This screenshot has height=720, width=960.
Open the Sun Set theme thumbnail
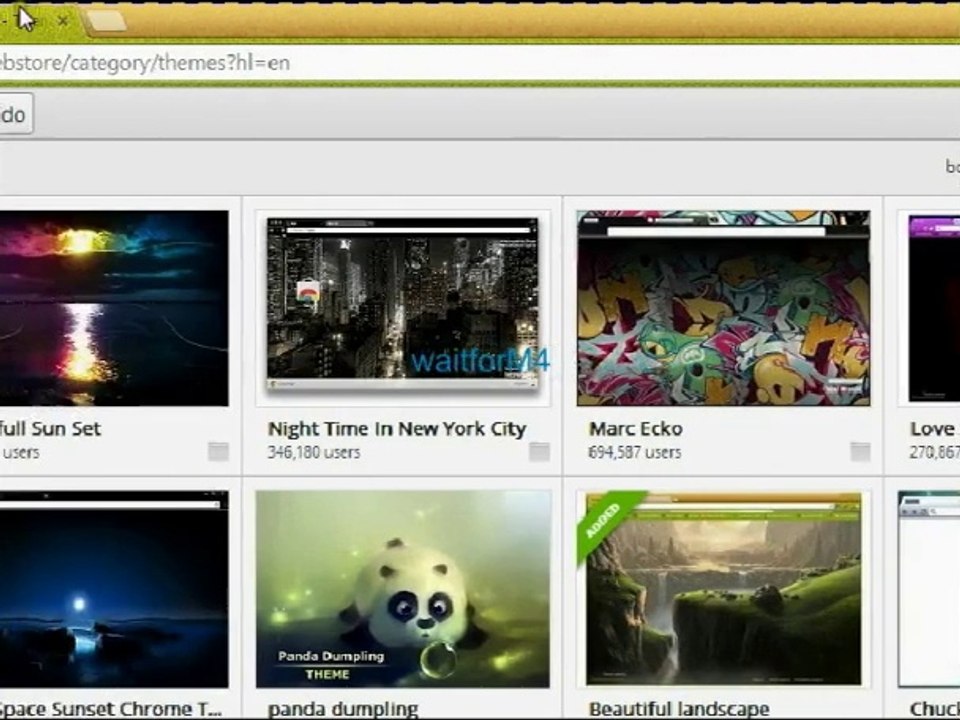[112, 307]
